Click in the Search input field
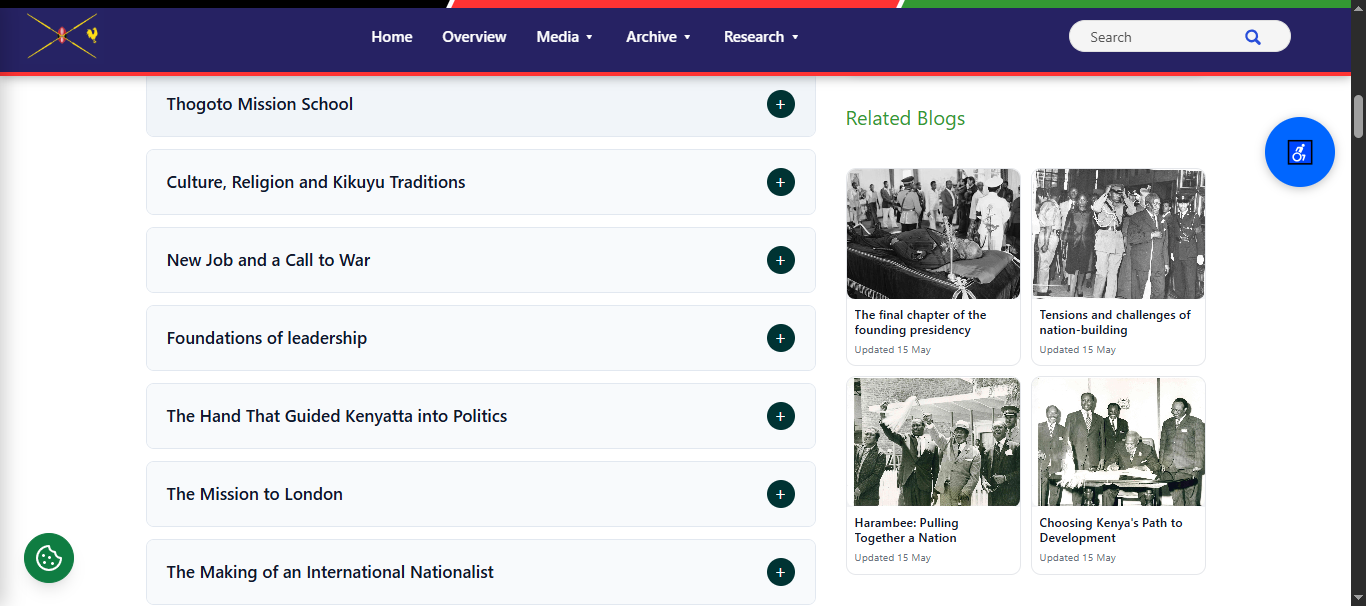1366x606 pixels. coord(1160,37)
